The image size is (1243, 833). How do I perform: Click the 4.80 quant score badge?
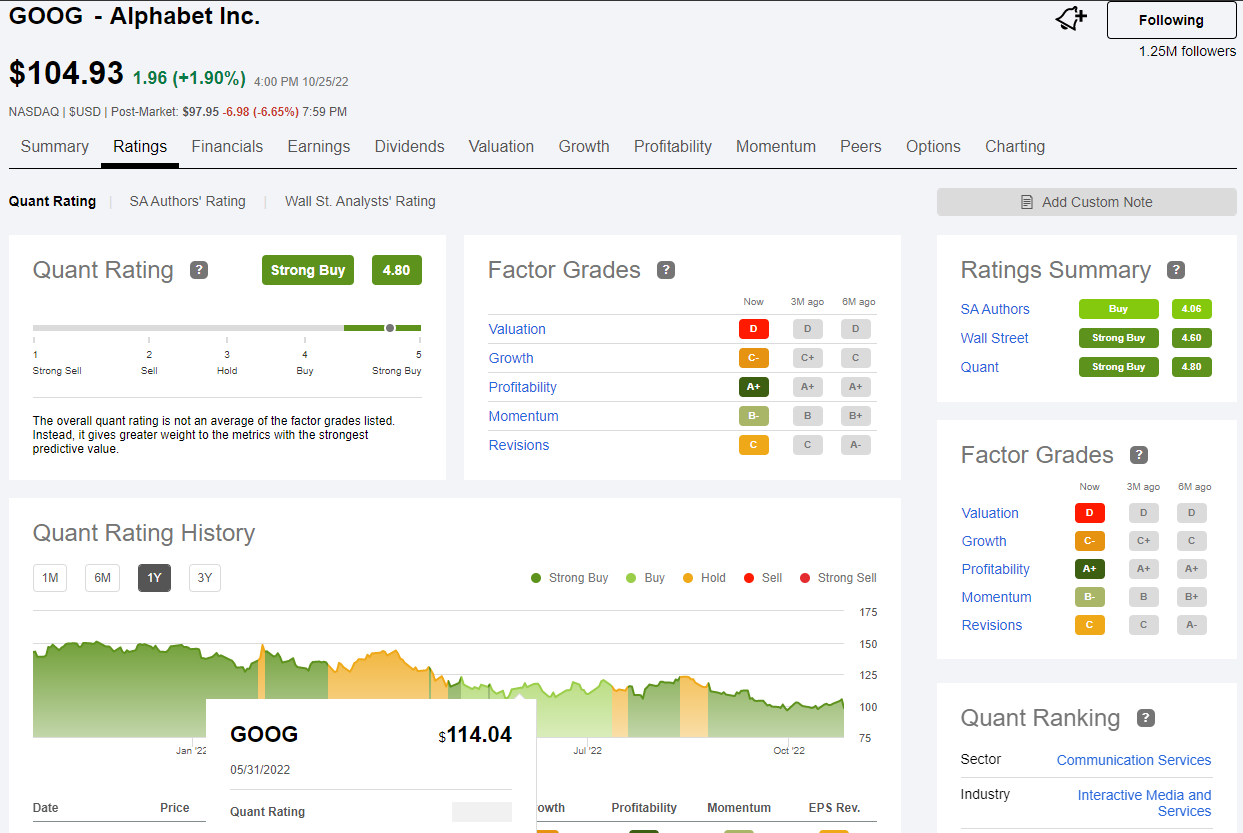(x=396, y=270)
